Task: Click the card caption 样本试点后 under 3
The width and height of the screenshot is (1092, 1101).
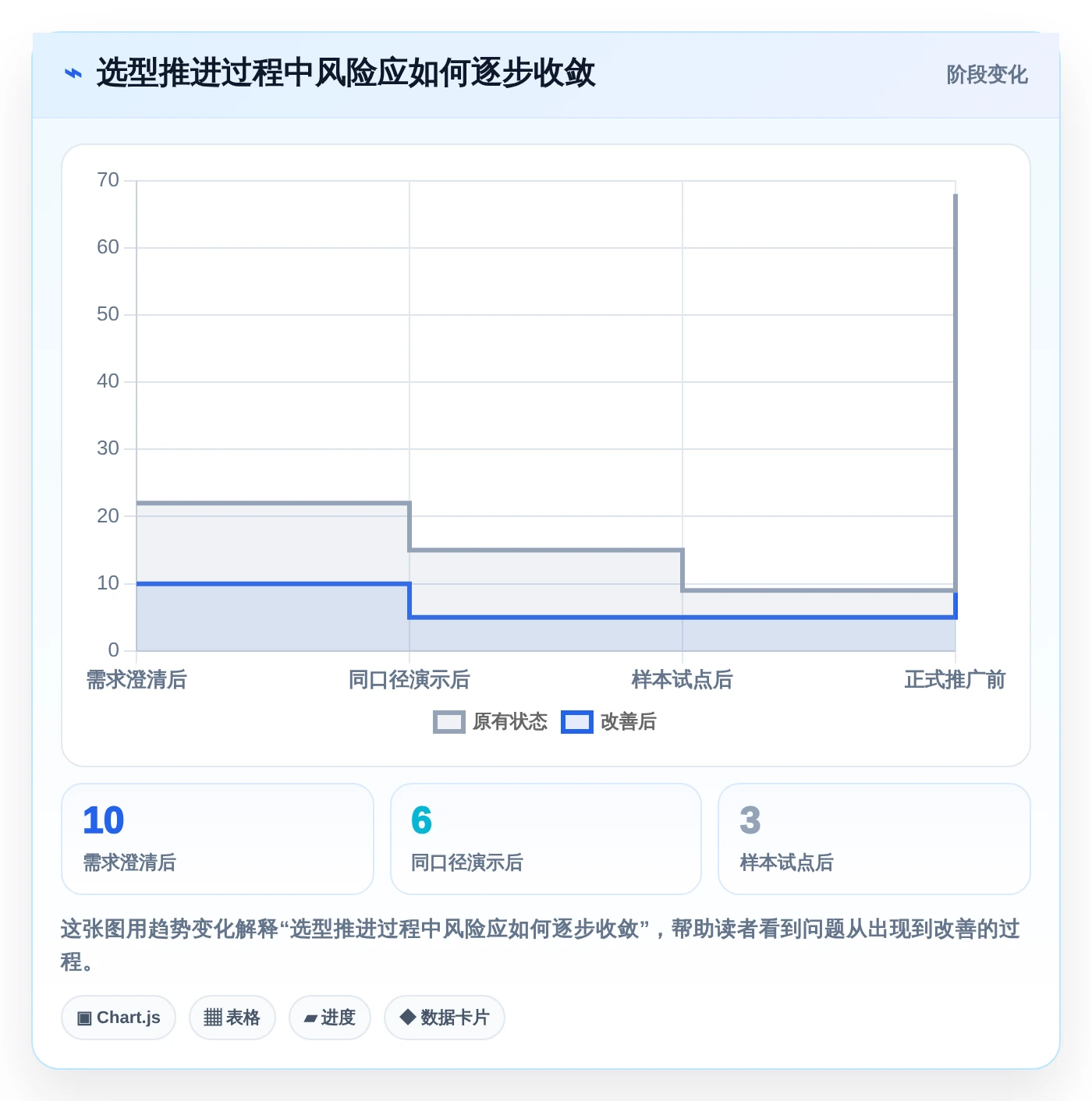Action: tap(786, 862)
